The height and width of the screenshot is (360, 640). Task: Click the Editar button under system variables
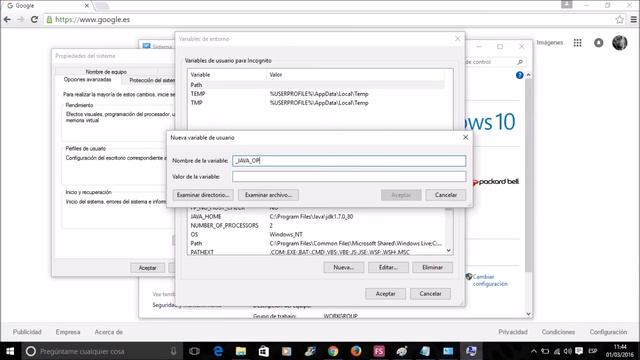pyautogui.click(x=388, y=267)
